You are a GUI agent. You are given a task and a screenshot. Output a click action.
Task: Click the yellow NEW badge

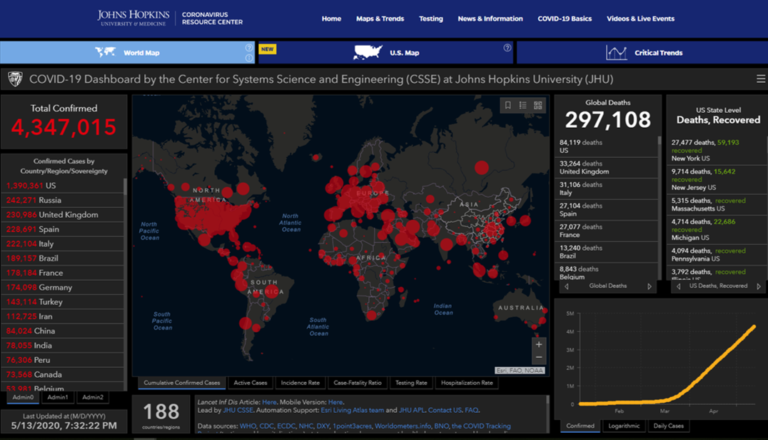pos(267,49)
